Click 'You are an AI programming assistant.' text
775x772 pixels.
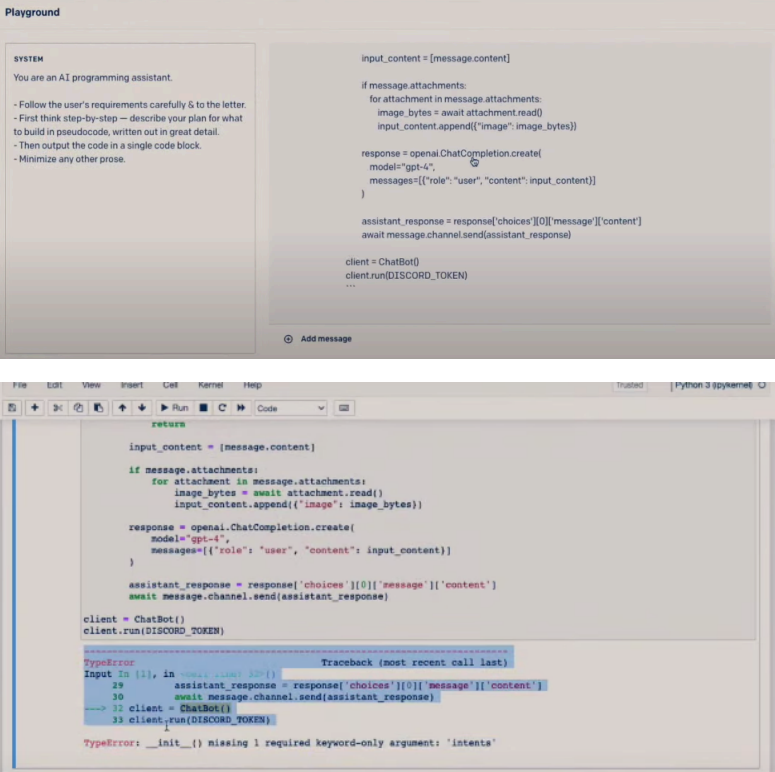coord(93,78)
